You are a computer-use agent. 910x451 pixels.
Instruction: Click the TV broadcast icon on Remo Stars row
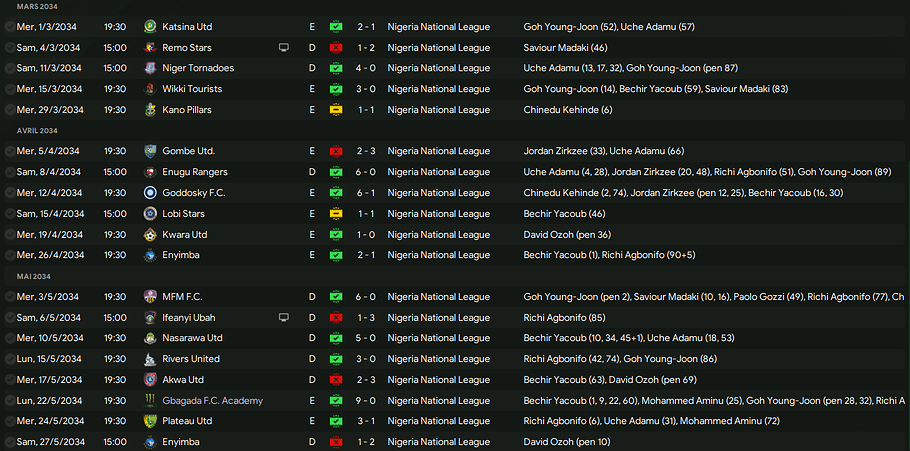284,47
